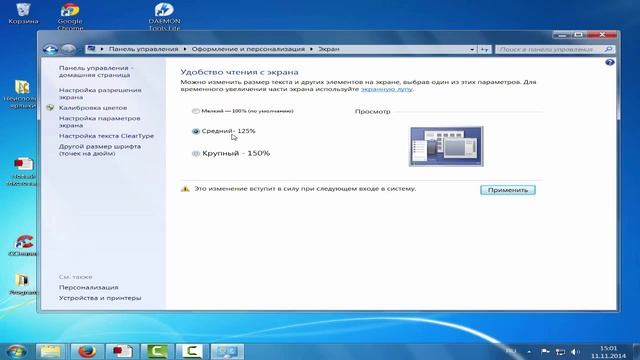Select the Large 150% radio option
Image resolution: width=640 pixels, height=360 pixels.
coord(196,153)
